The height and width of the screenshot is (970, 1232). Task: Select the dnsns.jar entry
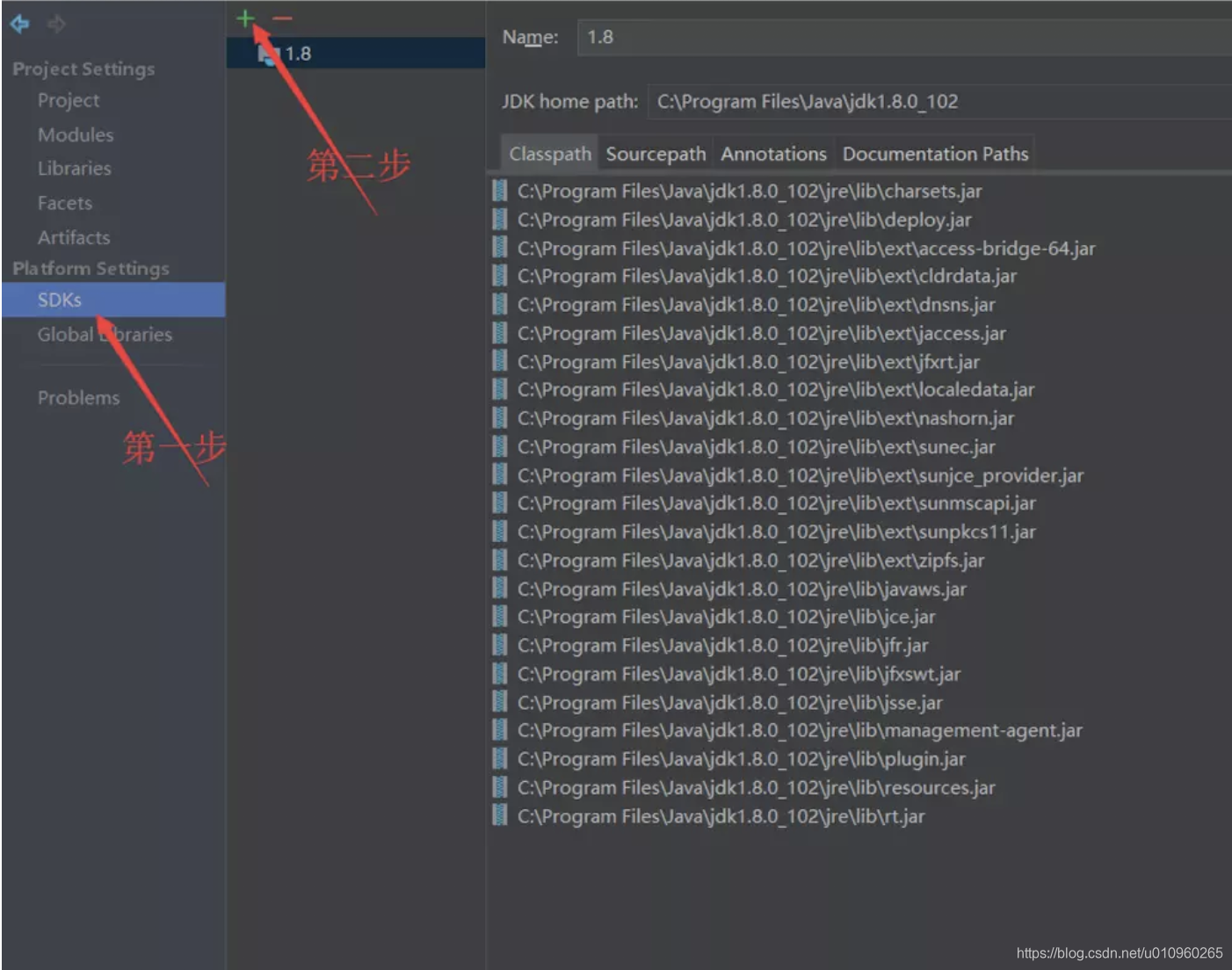click(756, 305)
